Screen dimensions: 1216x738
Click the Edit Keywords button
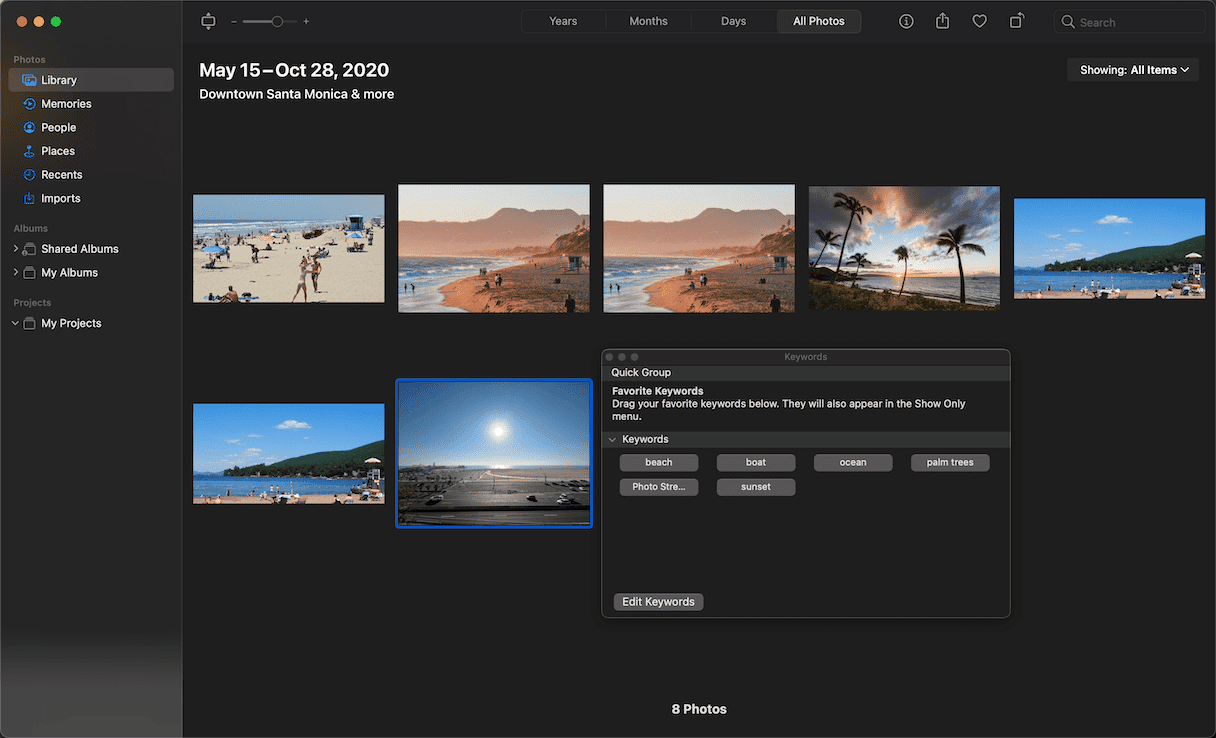coord(658,602)
